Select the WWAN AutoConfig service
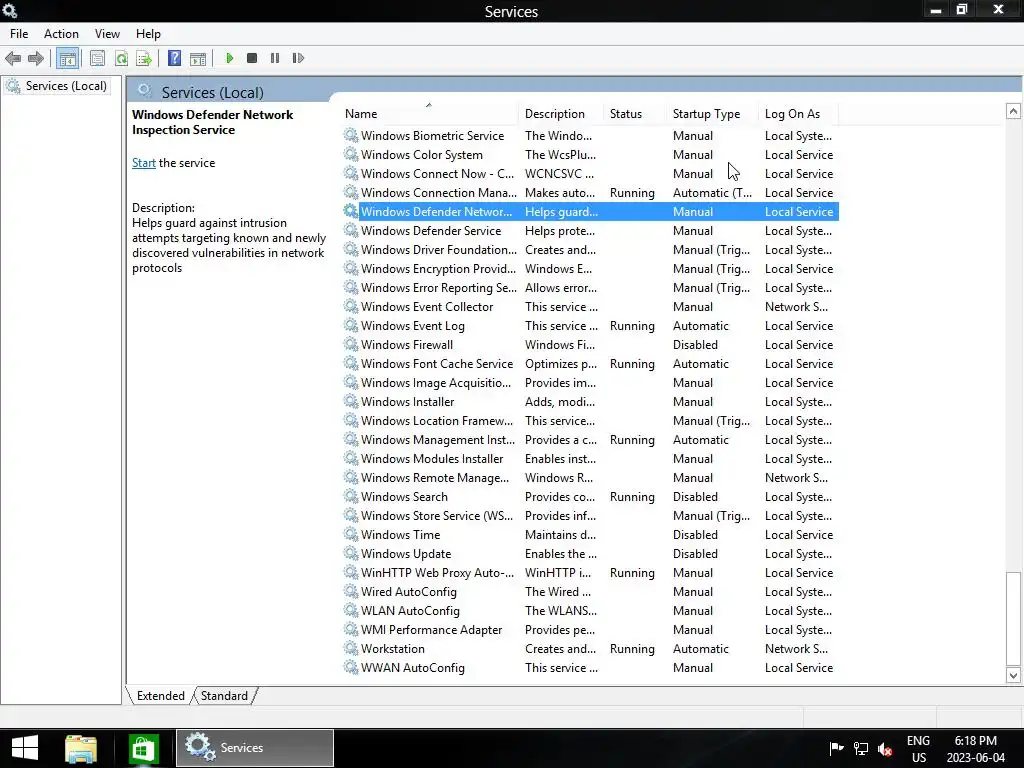This screenshot has width=1024, height=768. pyautogui.click(x=590, y=667)
